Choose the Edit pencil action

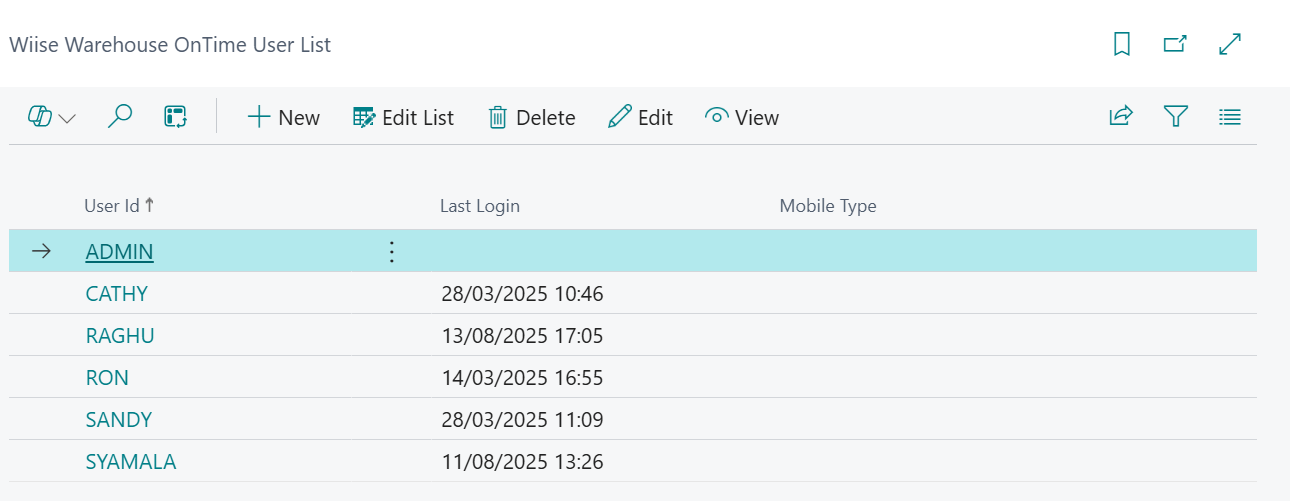(641, 118)
